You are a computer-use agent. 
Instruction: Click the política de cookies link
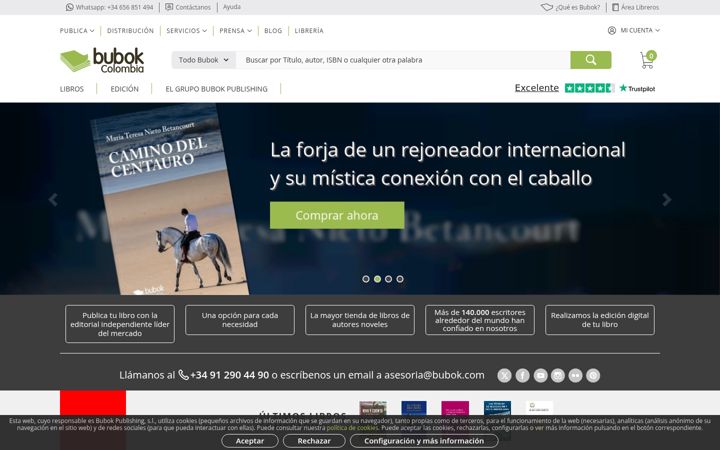click(x=352, y=428)
